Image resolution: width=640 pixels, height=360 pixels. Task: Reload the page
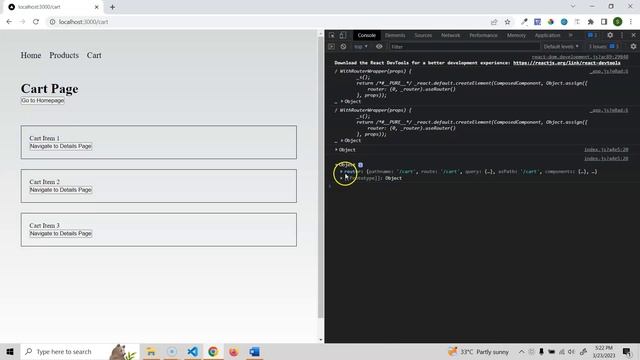click(36, 22)
